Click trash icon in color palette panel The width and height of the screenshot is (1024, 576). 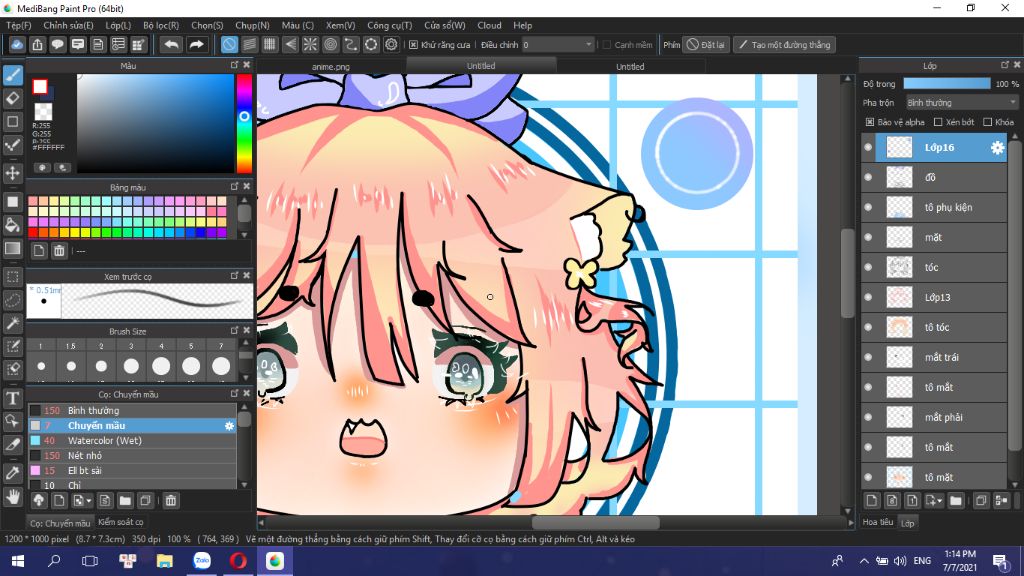[59, 251]
